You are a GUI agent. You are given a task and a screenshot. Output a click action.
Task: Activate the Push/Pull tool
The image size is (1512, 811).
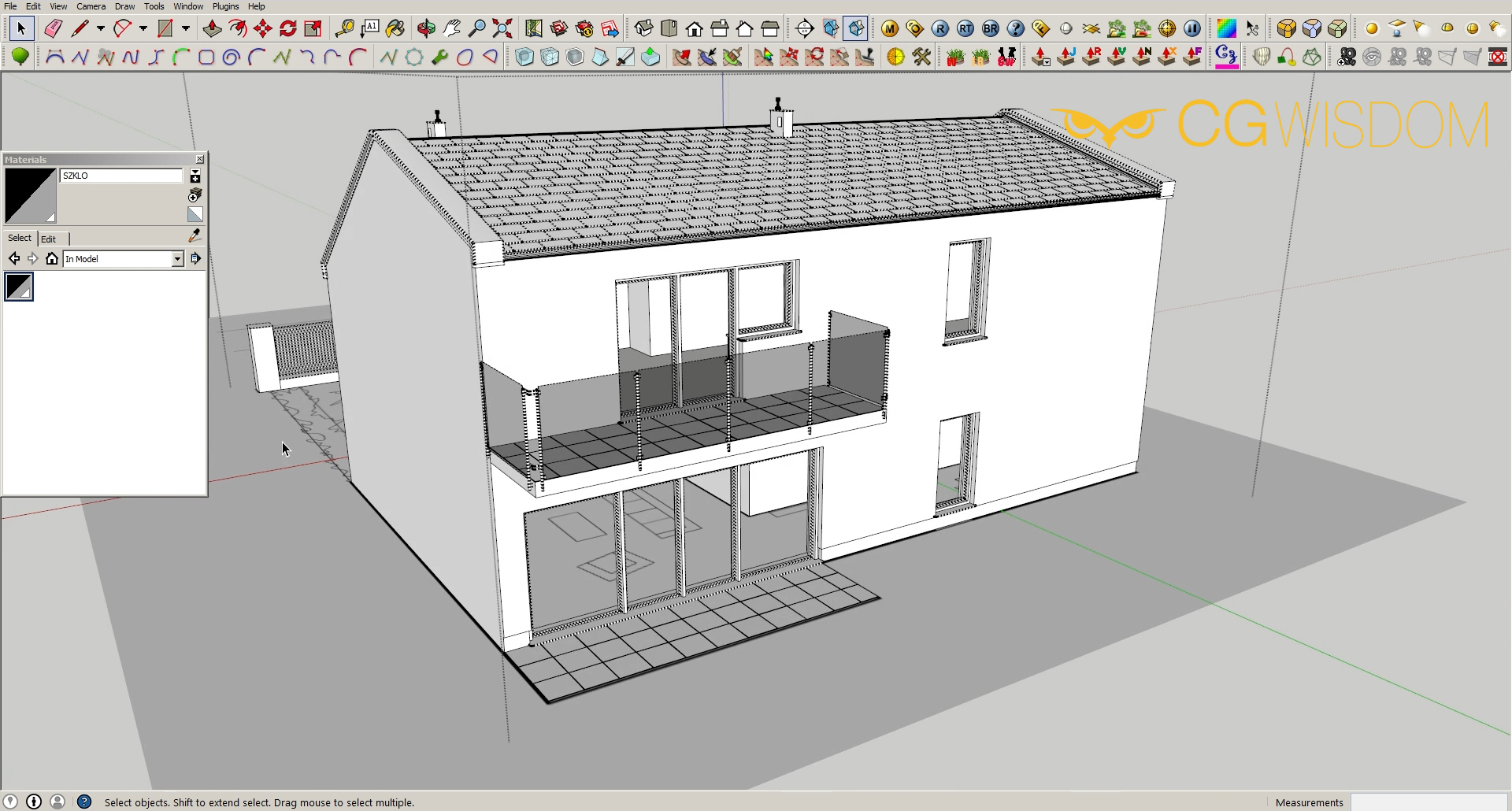click(212, 29)
